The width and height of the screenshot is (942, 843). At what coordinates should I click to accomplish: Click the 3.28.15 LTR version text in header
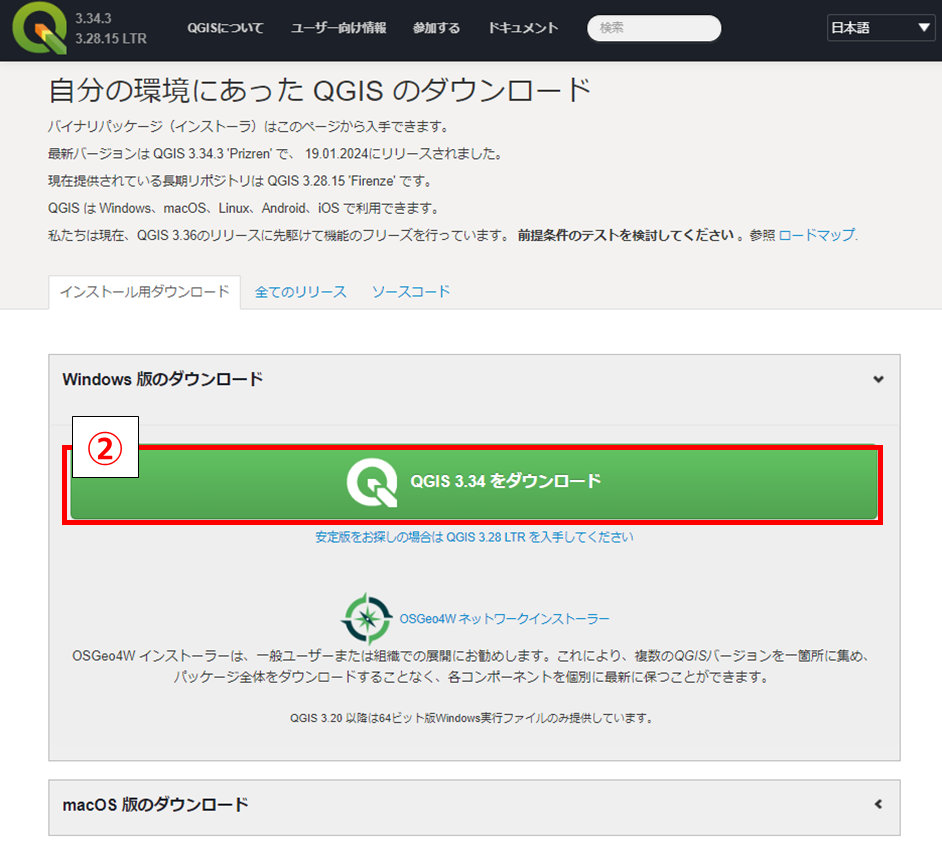click(111, 38)
